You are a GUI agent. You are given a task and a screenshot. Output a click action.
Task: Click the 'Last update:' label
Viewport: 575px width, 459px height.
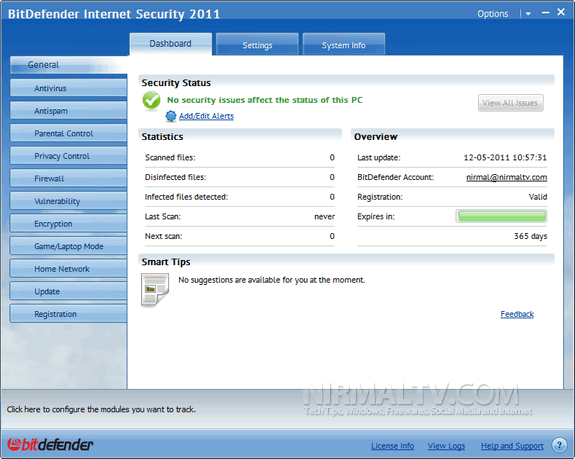[x=379, y=158]
